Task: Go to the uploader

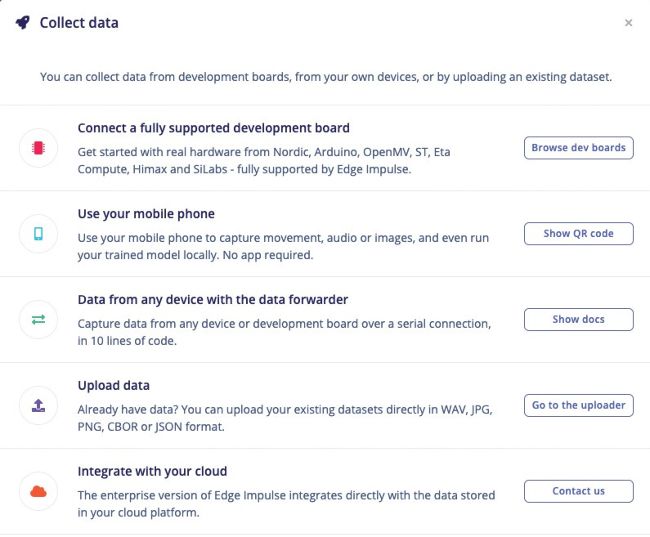Action: pos(579,405)
